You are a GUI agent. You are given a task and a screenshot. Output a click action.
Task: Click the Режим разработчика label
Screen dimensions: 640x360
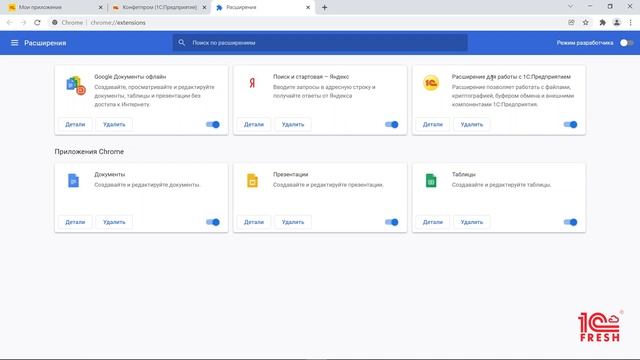click(585, 43)
